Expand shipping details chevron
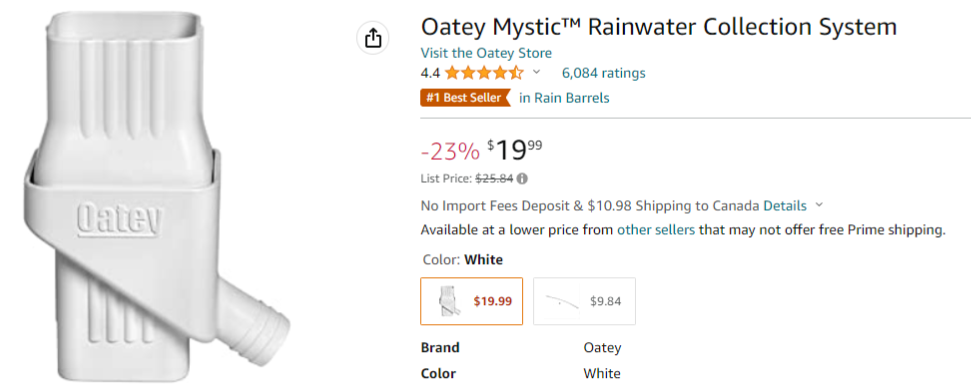The image size is (971, 390). [819, 205]
